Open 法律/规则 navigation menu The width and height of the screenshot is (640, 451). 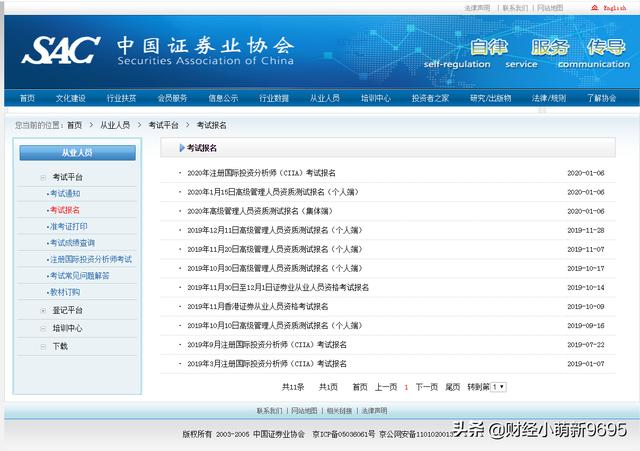click(549, 98)
